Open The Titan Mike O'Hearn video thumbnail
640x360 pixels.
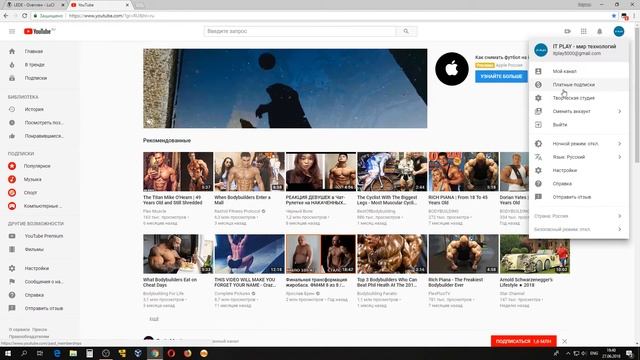coord(178,171)
